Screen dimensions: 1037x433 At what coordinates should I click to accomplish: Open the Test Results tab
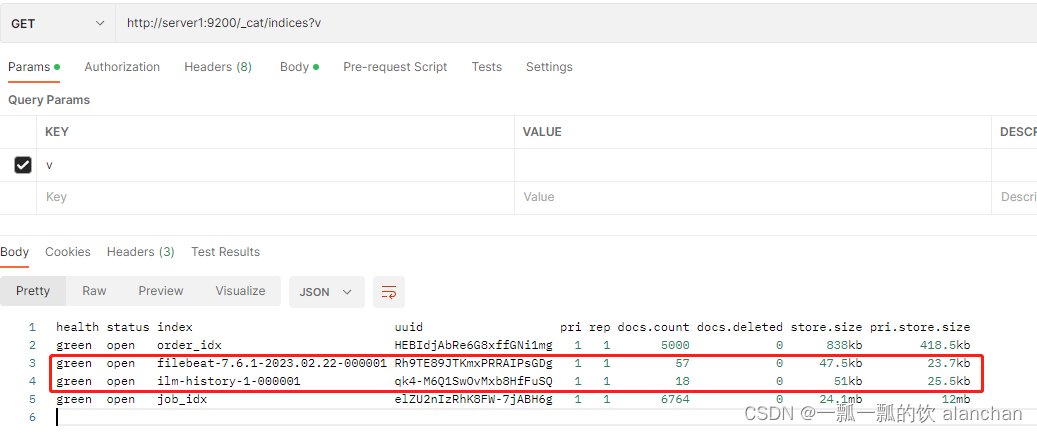(226, 252)
